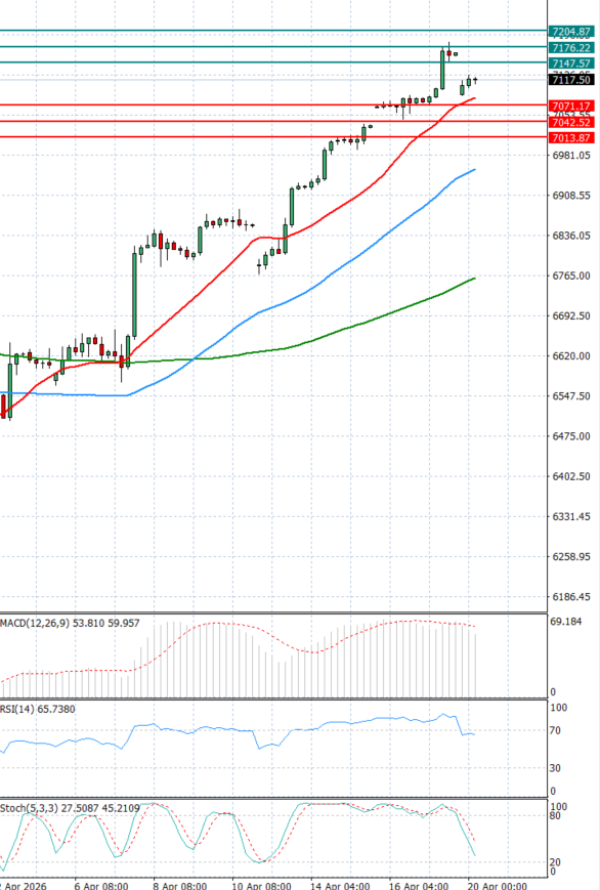
Task: Click the green moving average line's right end
Action: point(472,278)
